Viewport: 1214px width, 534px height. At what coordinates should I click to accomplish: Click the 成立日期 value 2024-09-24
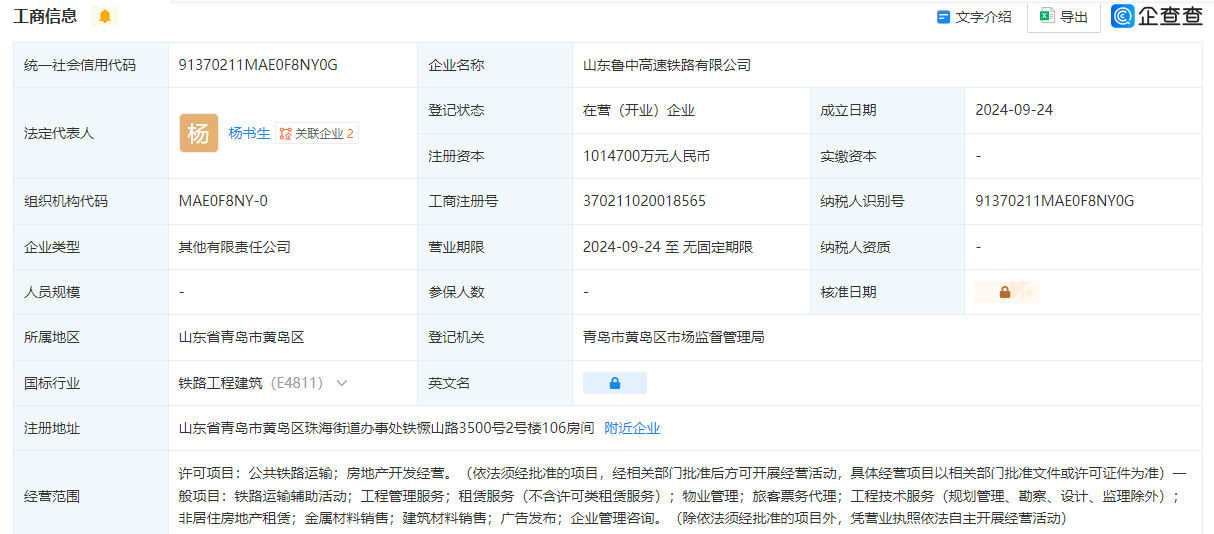click(1014, 110)
